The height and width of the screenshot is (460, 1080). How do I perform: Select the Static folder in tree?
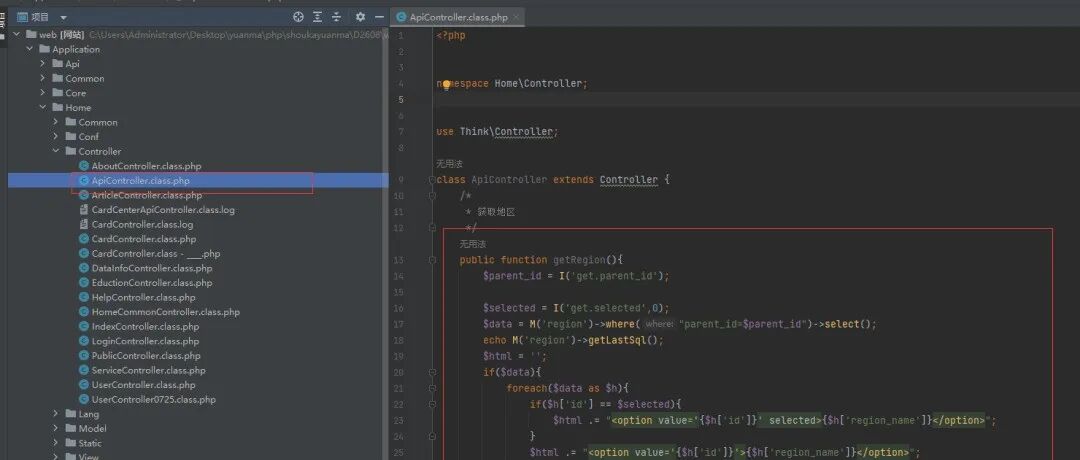point(90,443)
